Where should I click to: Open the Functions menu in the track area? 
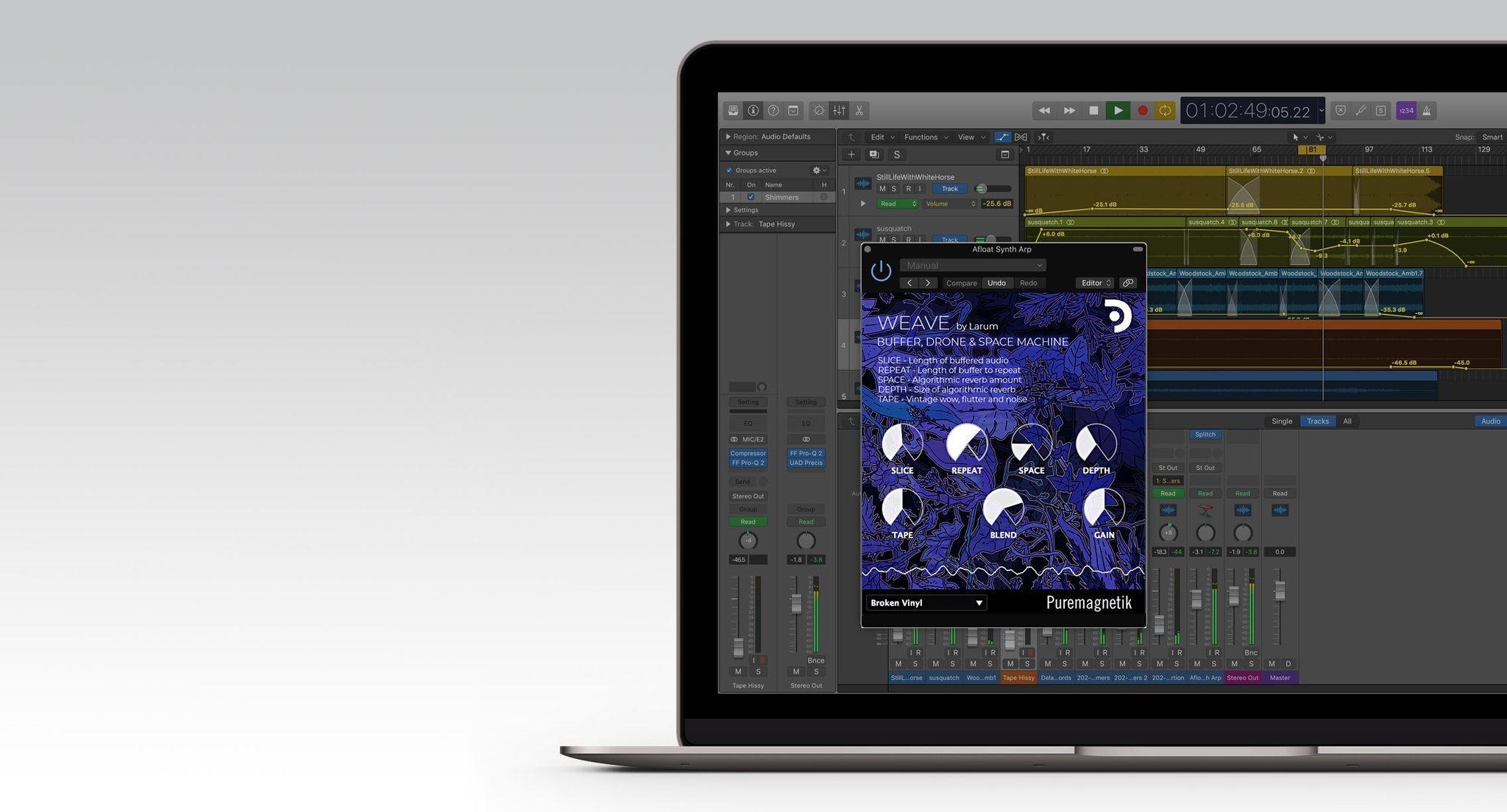pos(922,138)
